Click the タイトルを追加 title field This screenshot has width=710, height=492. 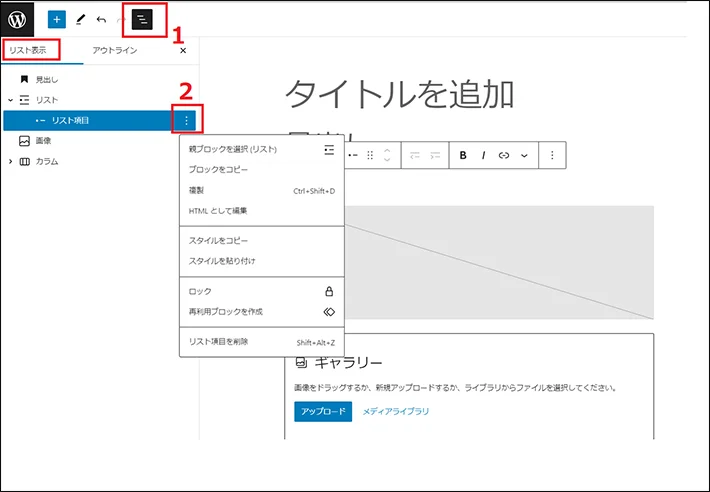click(400, 94)
